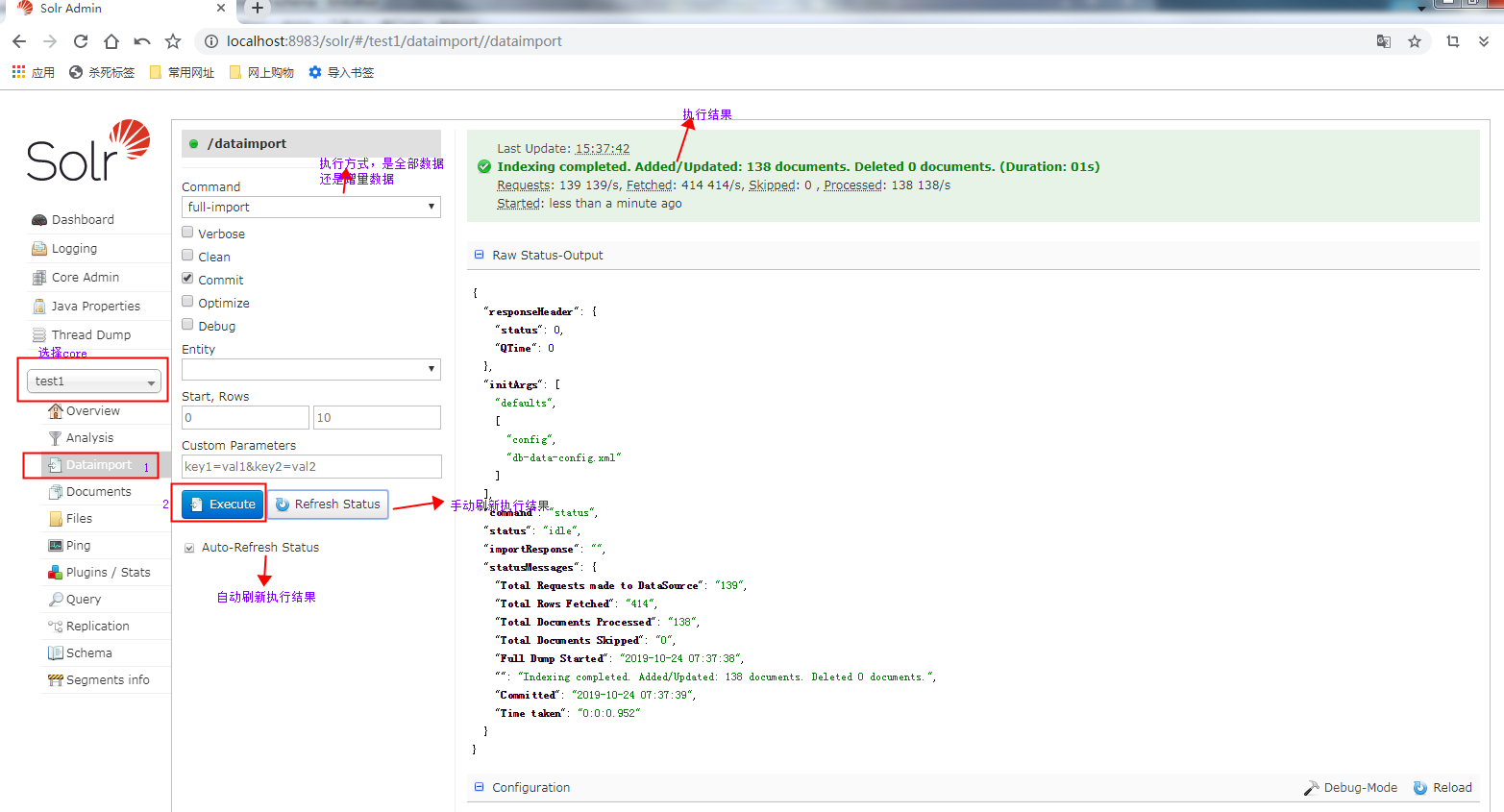The height and width of the screenshot is (812, 1504).
Task: Click the Rows input field containing 10
Action: tap(377, 418)
